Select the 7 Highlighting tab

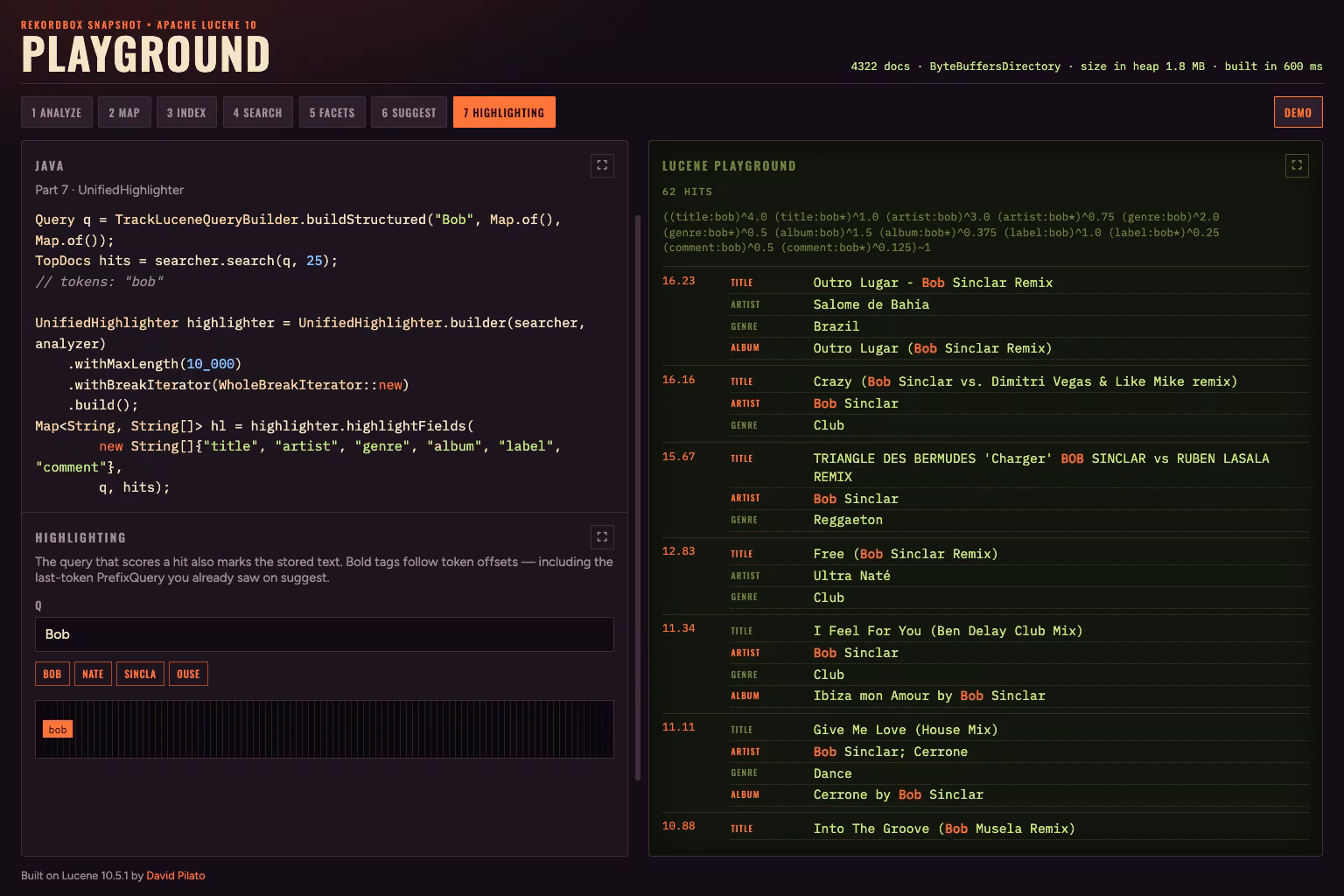point(504,112)
